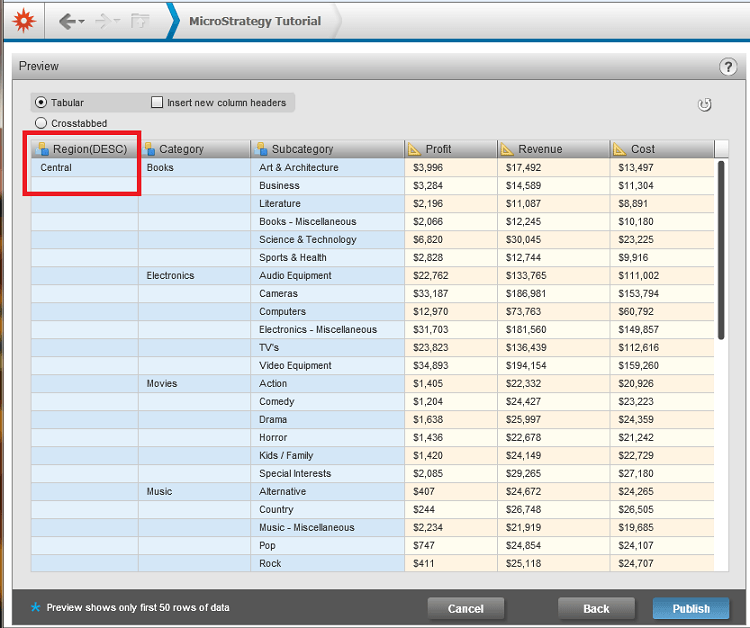Click the Audio Equipment cell

[327, 275]
